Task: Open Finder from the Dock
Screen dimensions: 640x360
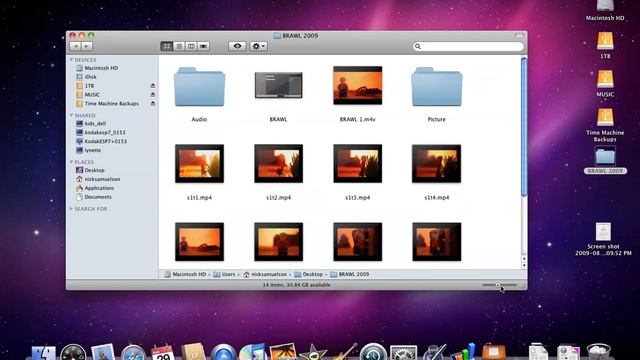Action: click(44, 353)
